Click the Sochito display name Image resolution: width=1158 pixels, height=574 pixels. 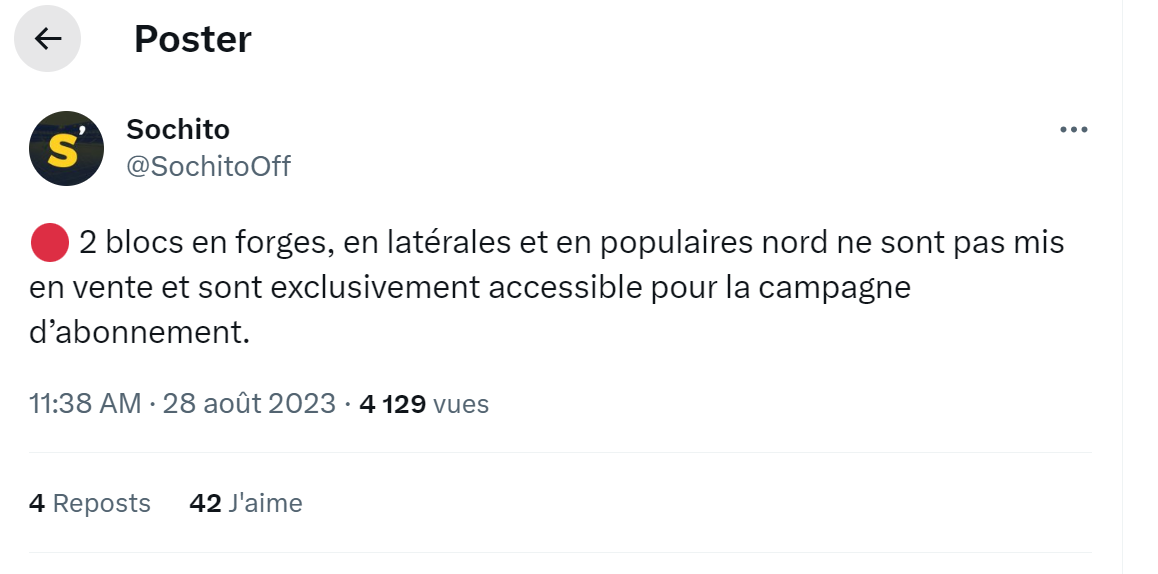coord(178,129)
